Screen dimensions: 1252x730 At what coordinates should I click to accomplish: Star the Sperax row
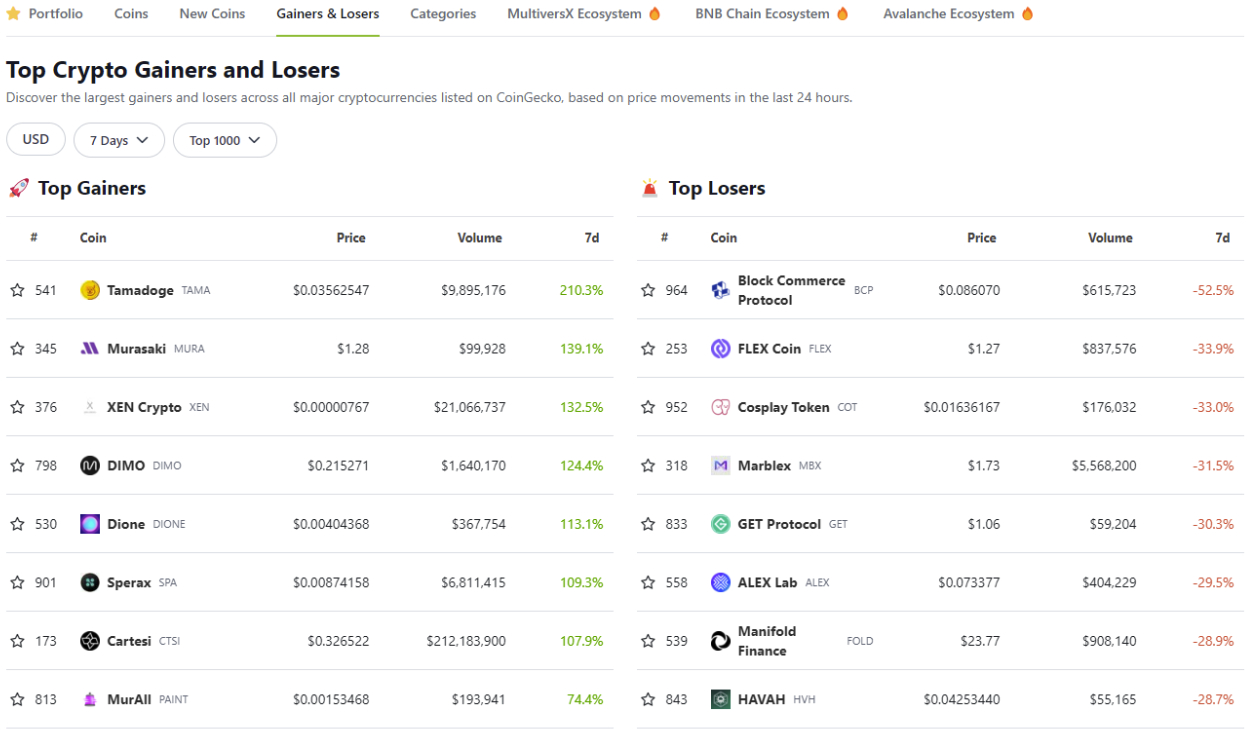pyautogui.click(x=17, y=582)
